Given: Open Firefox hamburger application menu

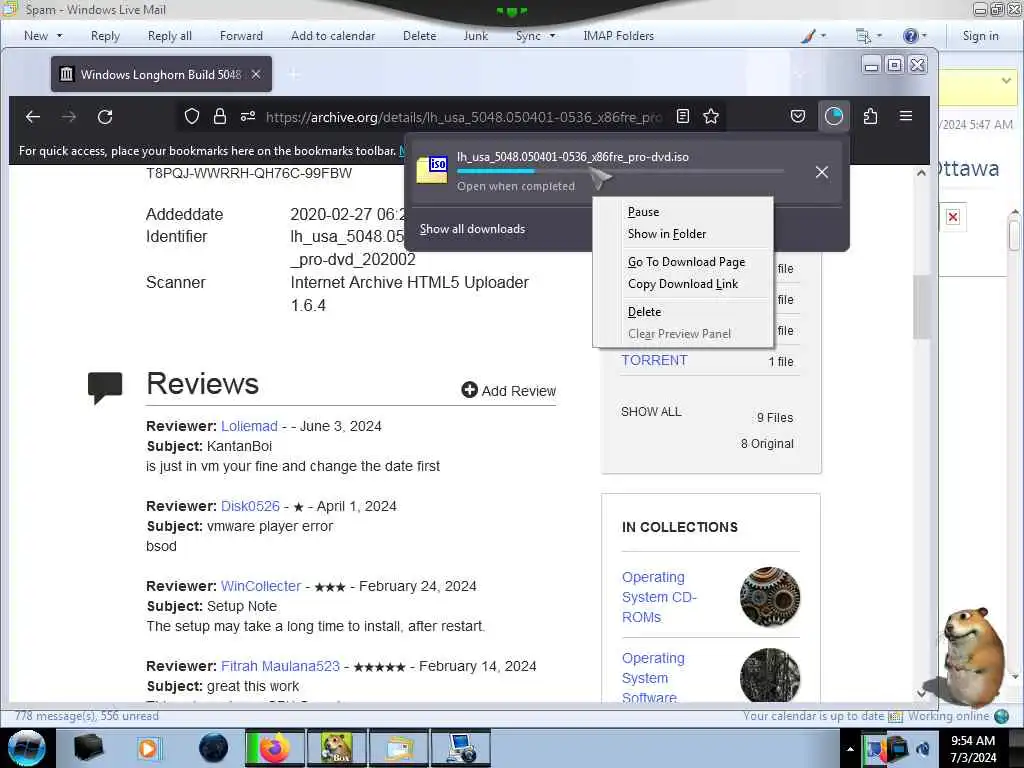Looking at the screenshot, I should coord(906,116).
